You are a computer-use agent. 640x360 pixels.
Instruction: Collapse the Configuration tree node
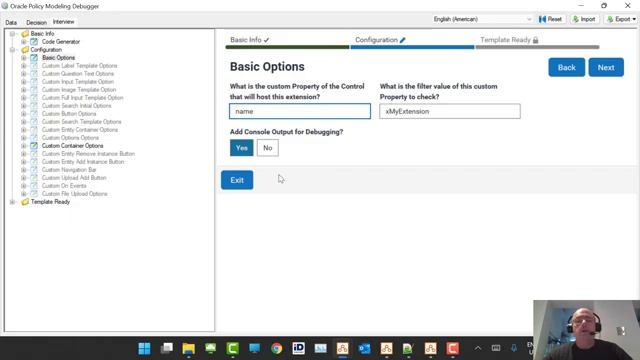12,50
